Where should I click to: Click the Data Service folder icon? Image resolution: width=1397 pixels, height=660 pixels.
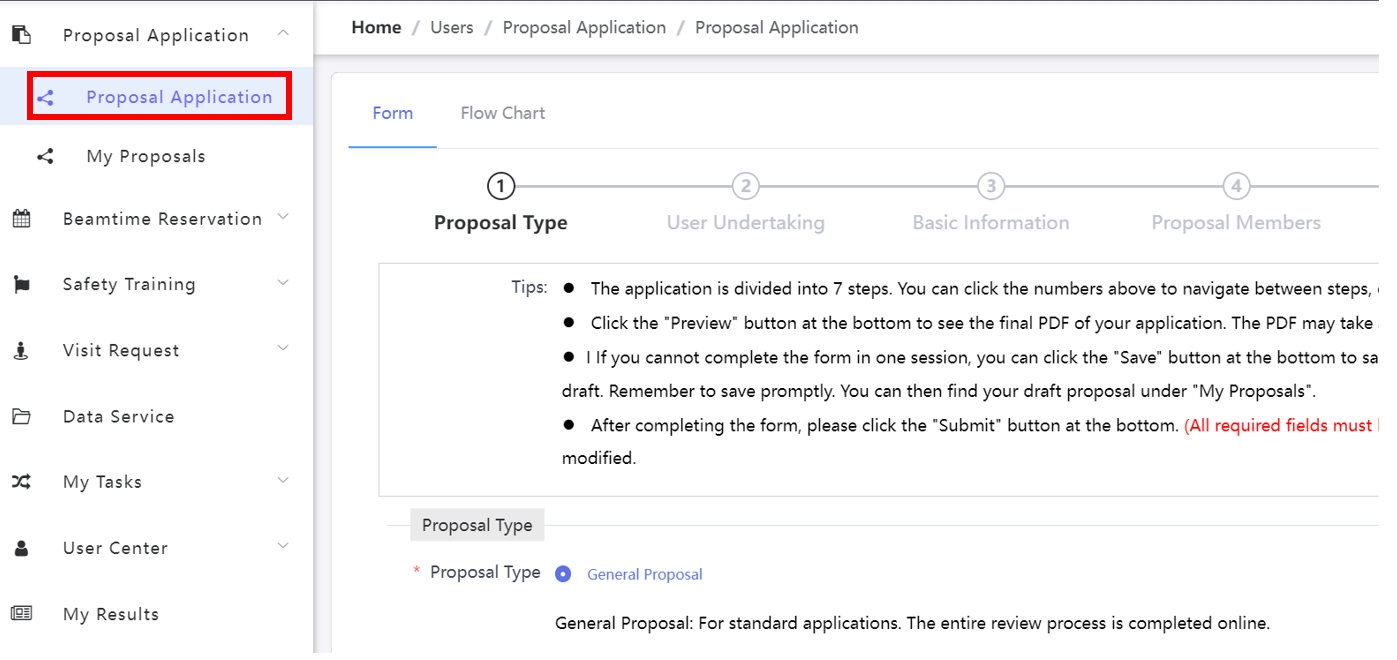[21, 417]
